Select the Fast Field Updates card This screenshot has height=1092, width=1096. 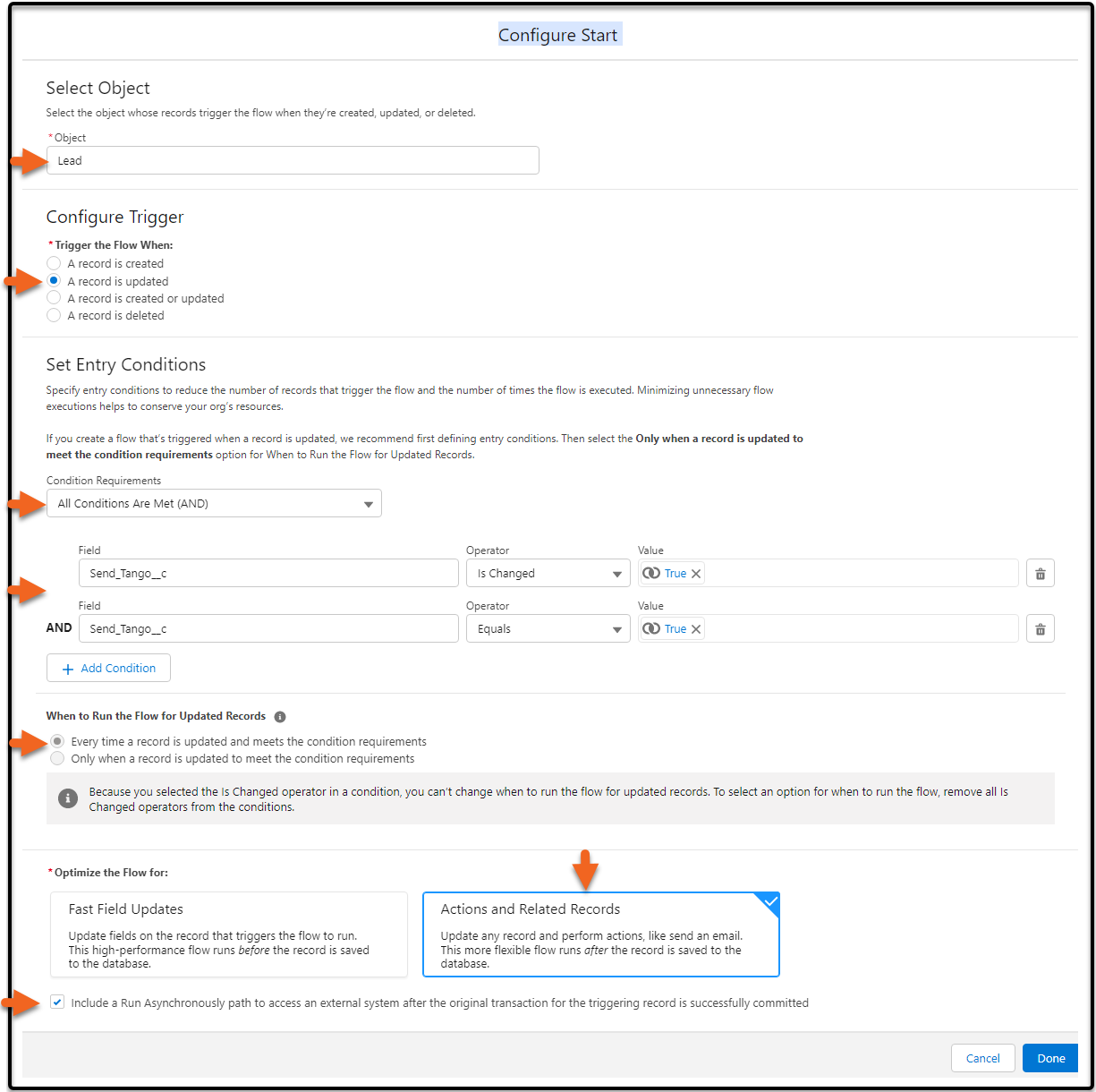tap(229, 934)
